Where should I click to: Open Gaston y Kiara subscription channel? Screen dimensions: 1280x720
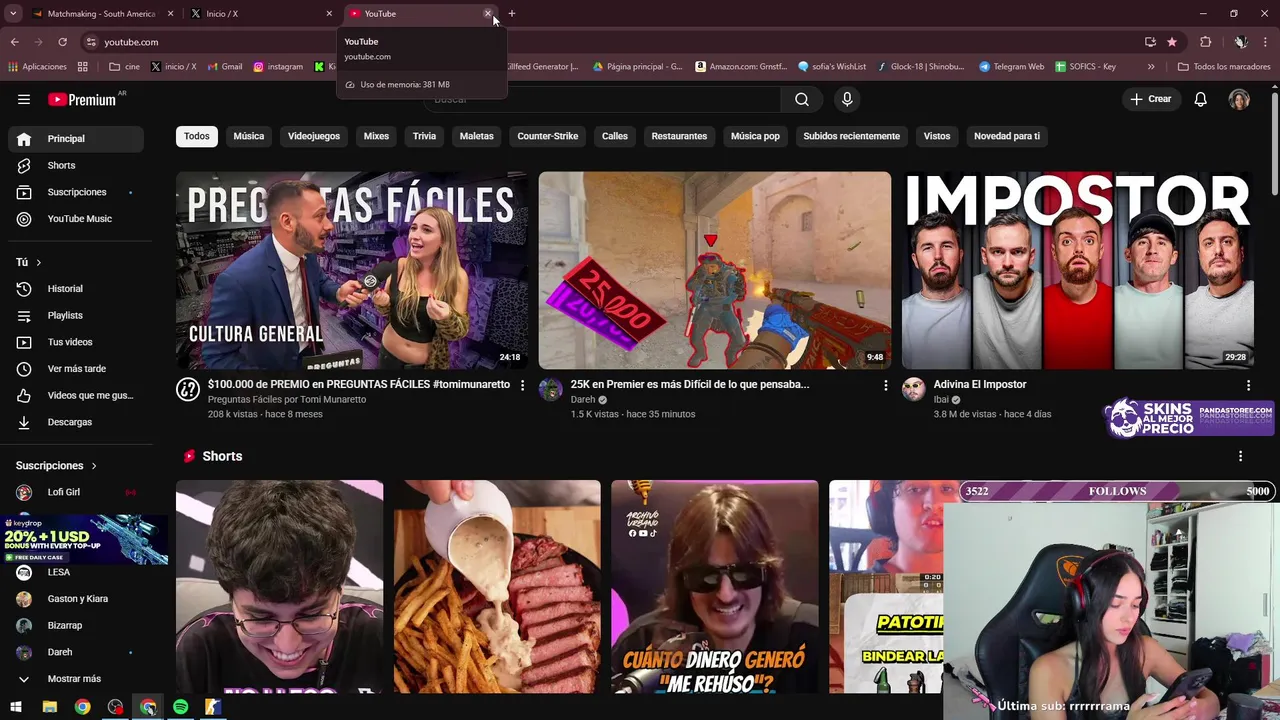click(76, 599)
